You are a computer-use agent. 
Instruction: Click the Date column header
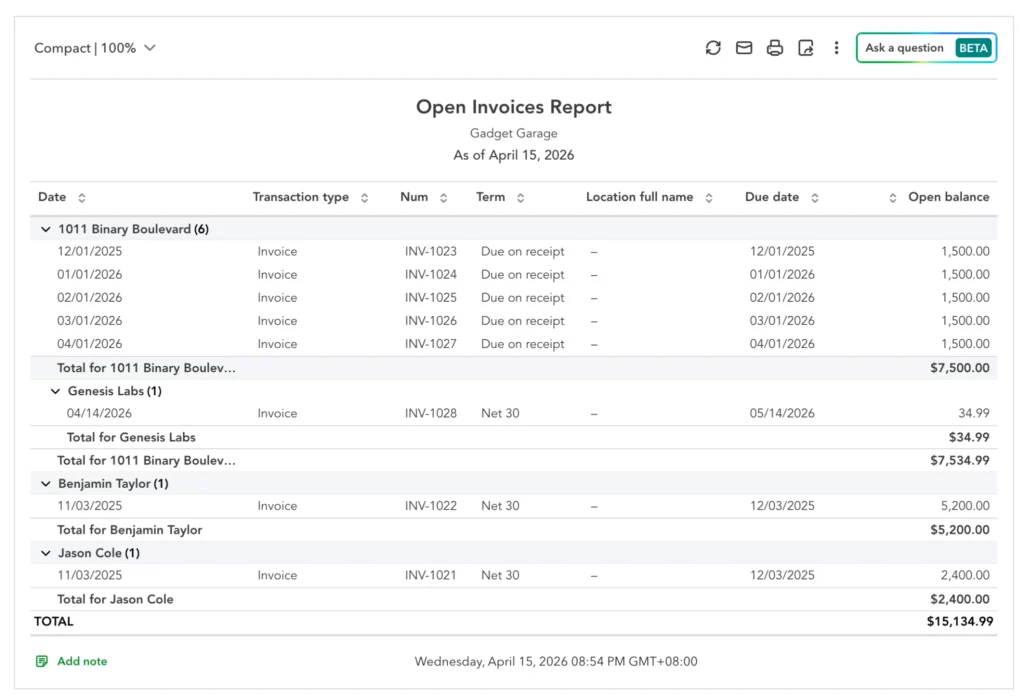(52, 197)
